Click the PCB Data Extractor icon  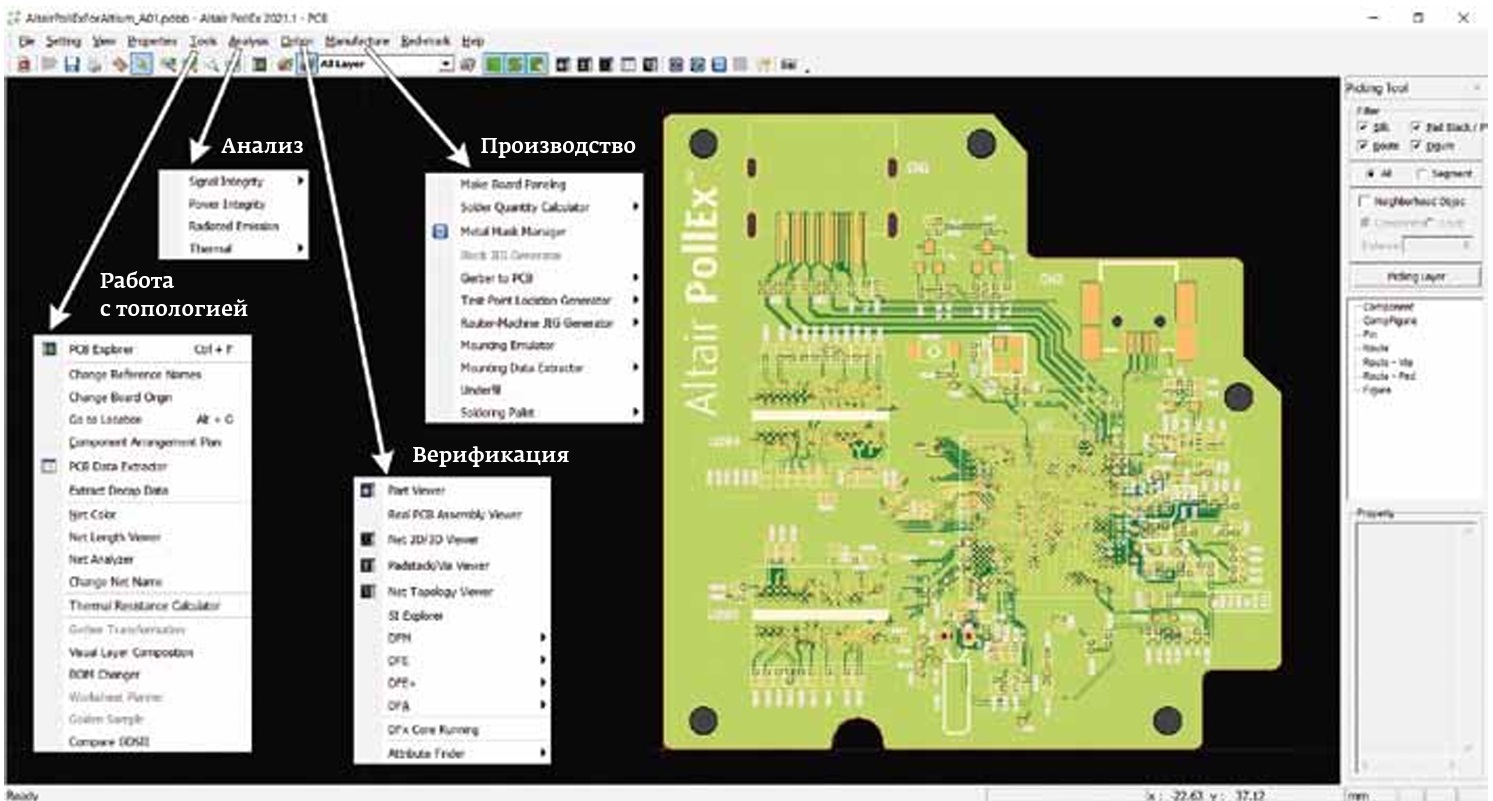(49, 467)
